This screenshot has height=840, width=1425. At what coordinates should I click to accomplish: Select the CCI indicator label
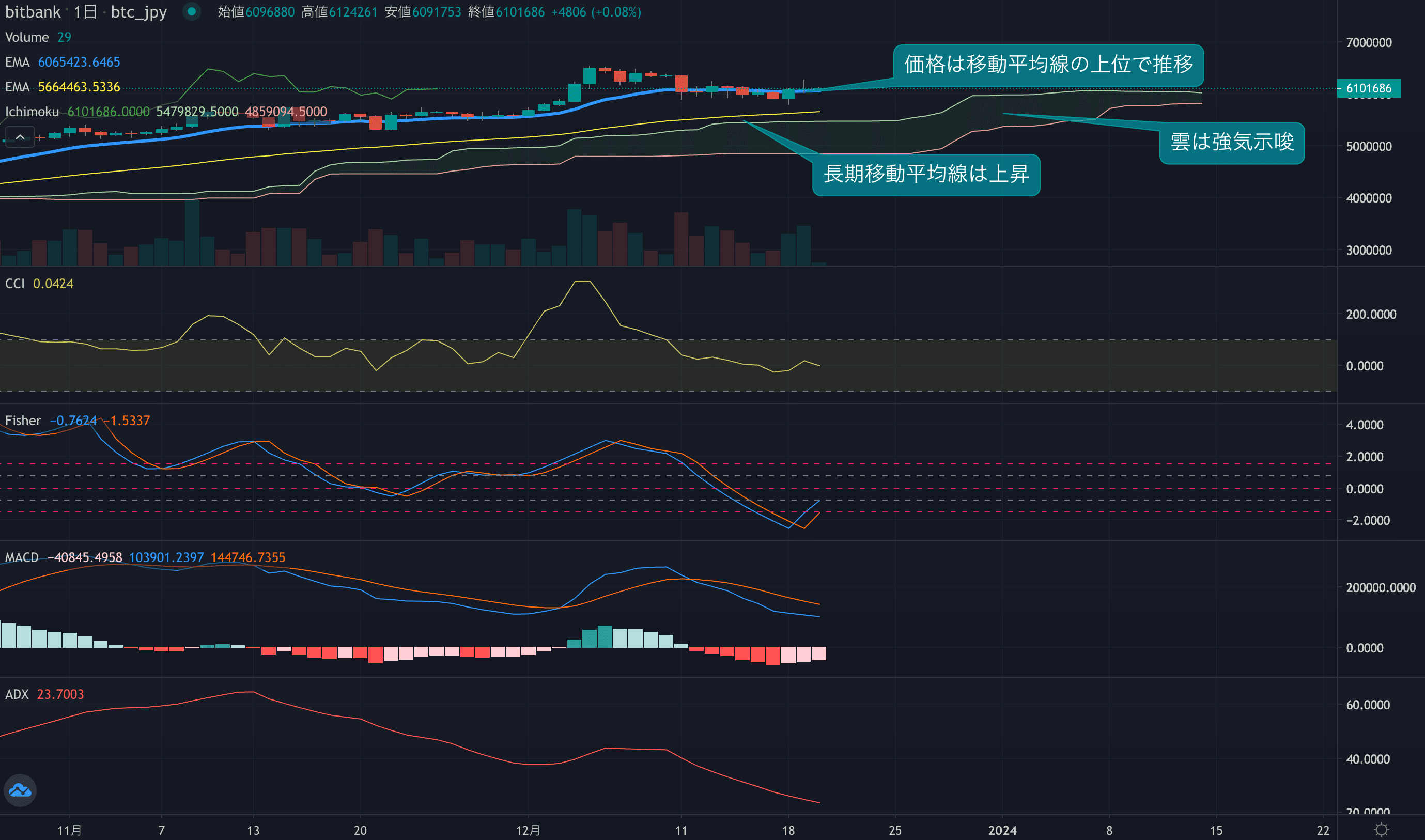click(x=14, y=284)
